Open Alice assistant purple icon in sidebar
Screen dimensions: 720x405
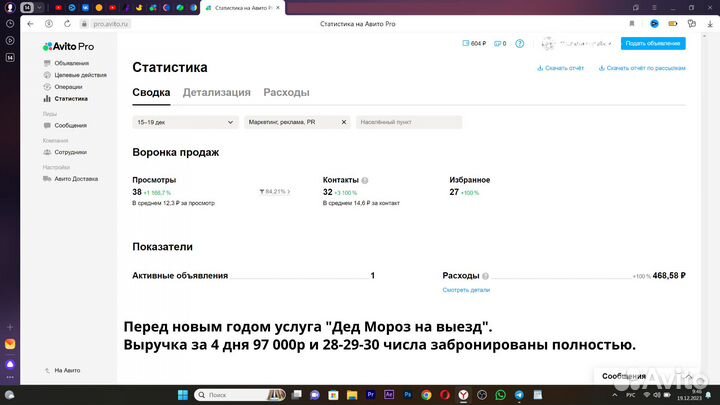pyautogui.click(x=10, y=364)
